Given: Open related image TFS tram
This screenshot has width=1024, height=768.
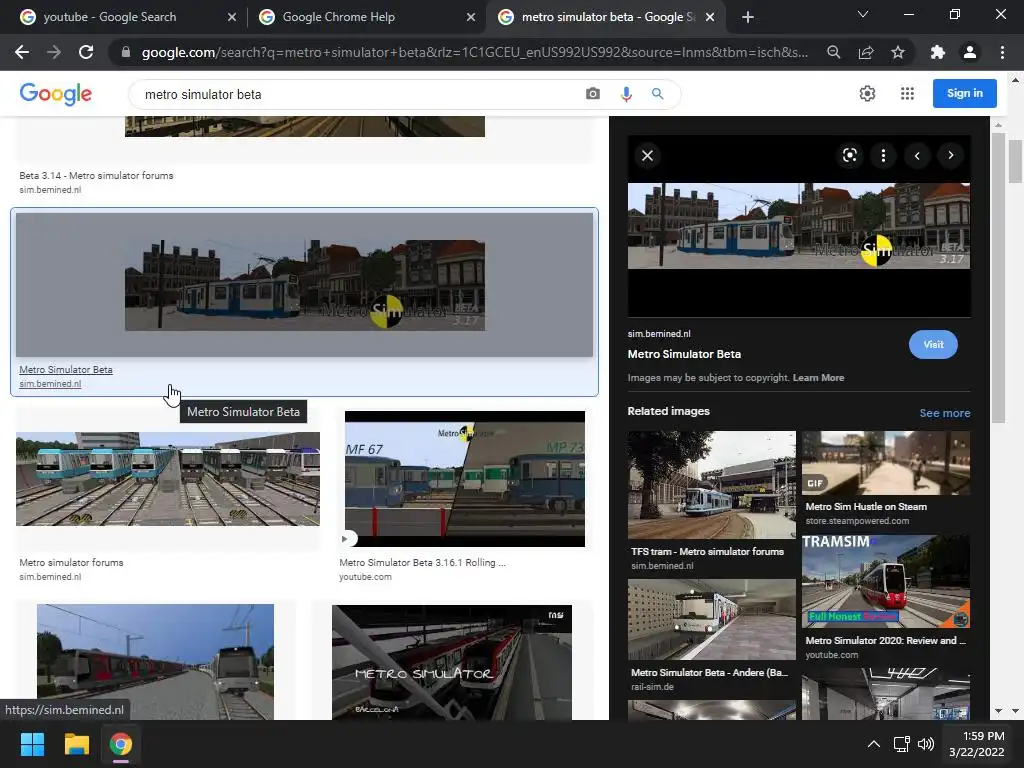Looking at the screenshot, I should click(712, 485).
